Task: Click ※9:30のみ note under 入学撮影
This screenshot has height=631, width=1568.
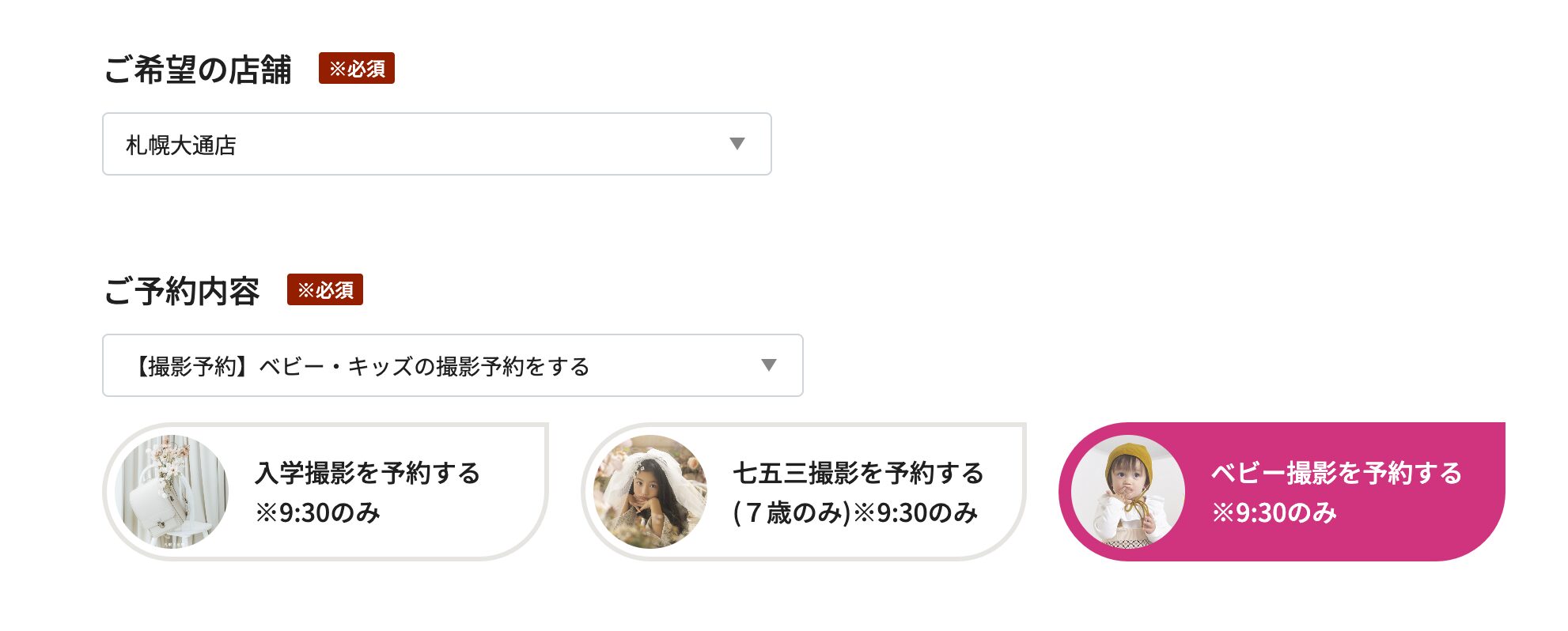Action: coord(318,513)
